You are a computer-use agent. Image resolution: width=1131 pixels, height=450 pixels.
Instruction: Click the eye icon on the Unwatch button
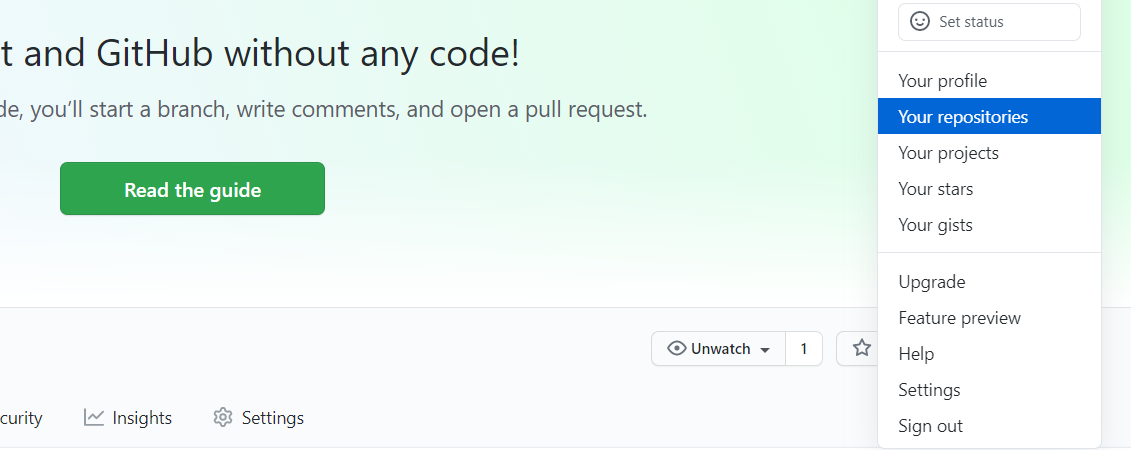(x=677, y=349)
